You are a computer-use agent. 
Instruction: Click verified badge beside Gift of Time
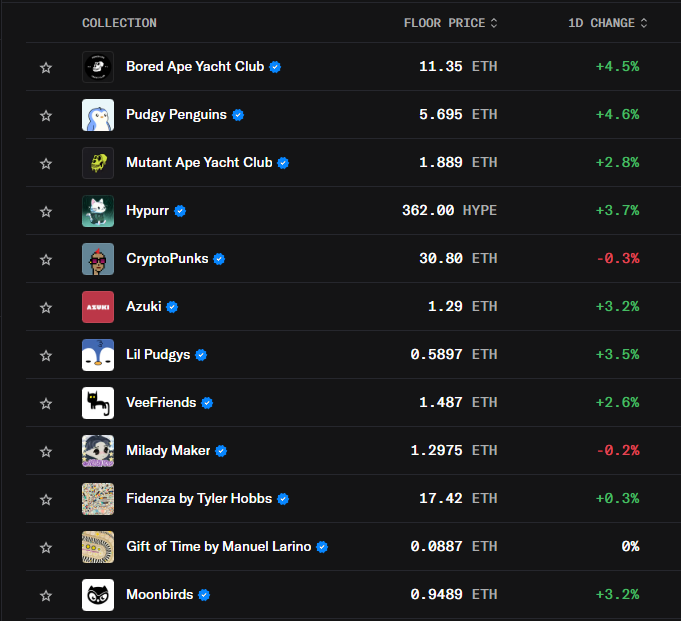coord(322,547)
